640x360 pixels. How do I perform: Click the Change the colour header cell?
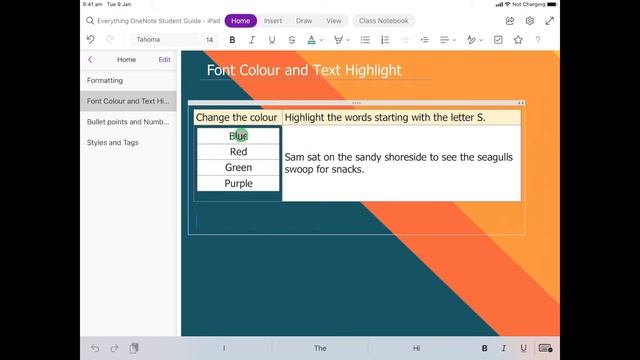(237, 118)
